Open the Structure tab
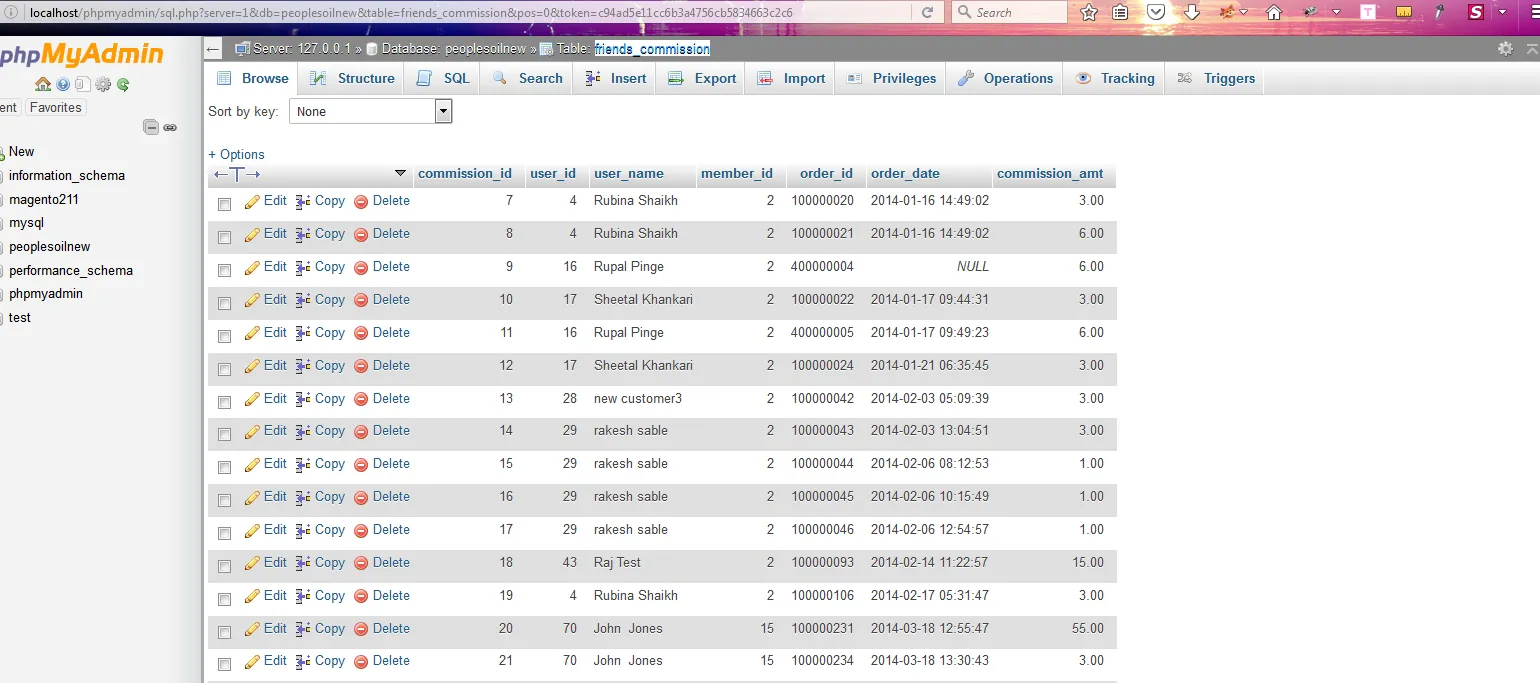This screenshot has width=1540, height=683. tap(352, 78)
